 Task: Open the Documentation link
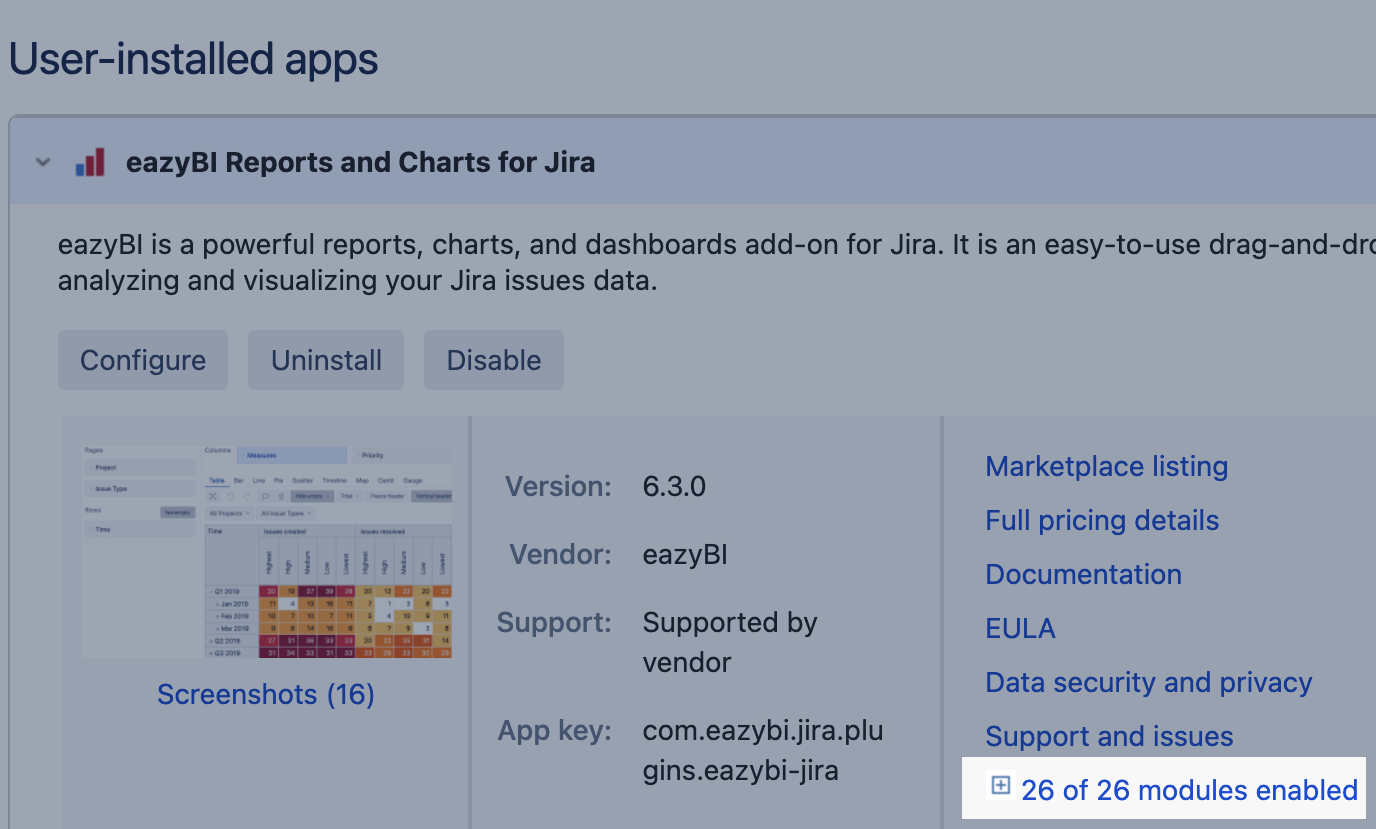click(1083, 575)
